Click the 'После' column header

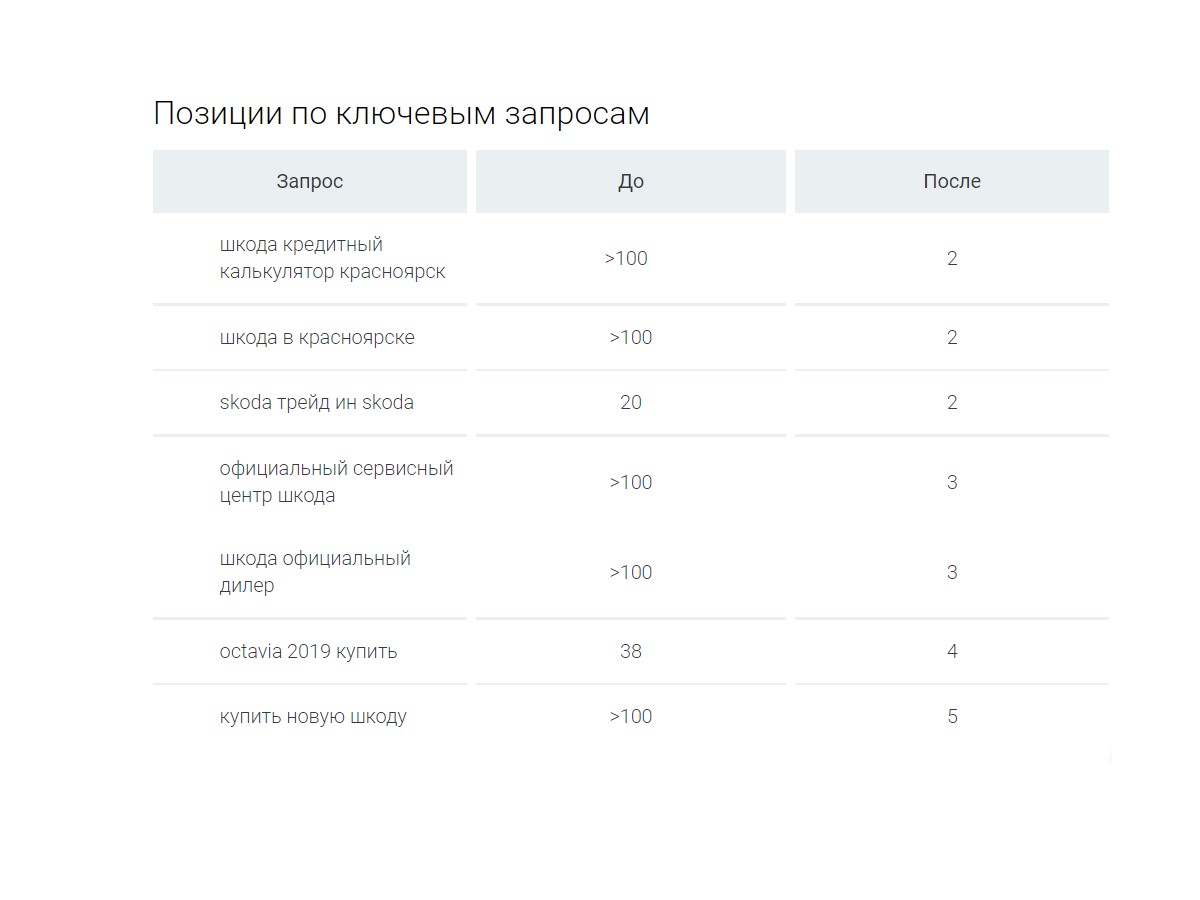952,181
